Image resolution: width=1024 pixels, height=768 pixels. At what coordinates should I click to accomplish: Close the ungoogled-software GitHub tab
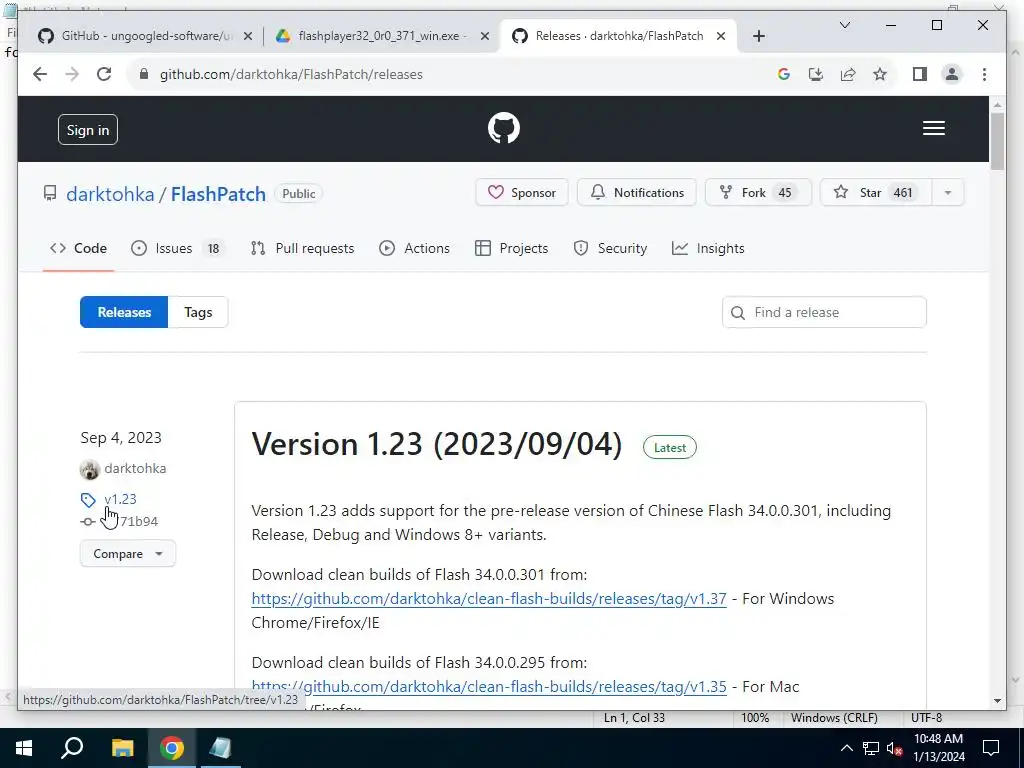(x=248, y=37)
